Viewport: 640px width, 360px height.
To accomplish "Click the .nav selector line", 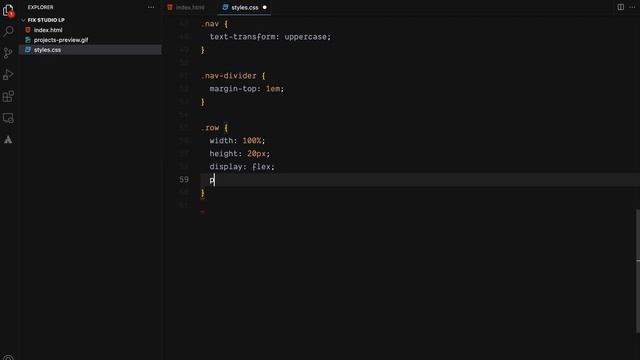I will click(214, 24).
